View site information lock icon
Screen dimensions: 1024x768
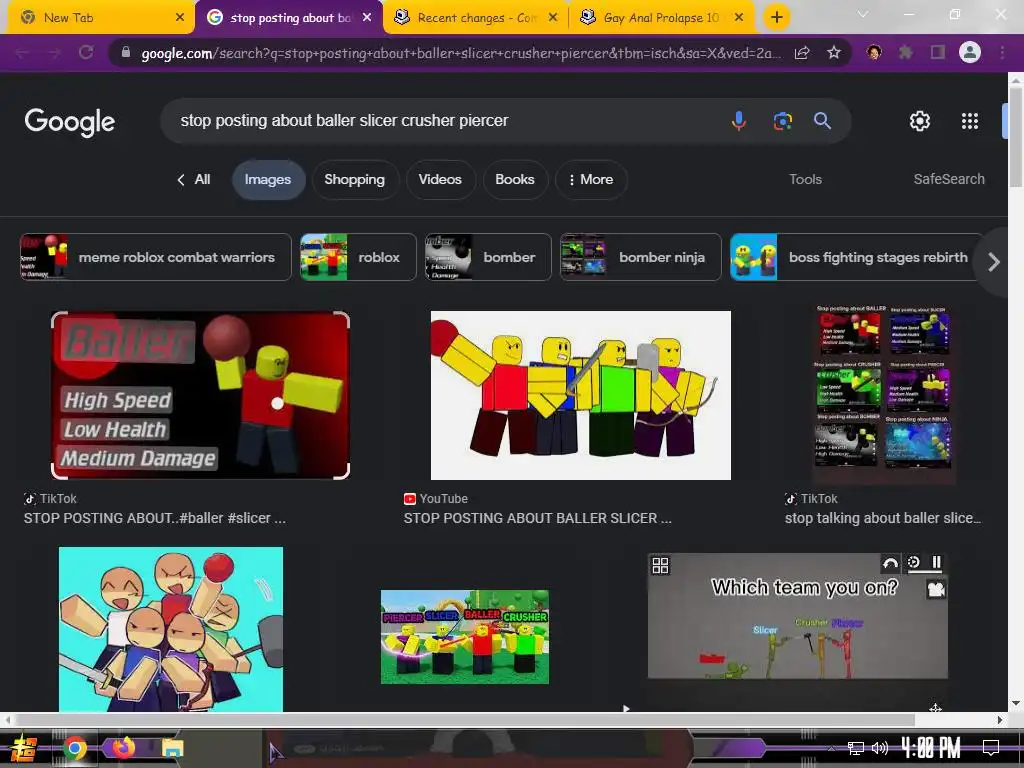point(126,52)
